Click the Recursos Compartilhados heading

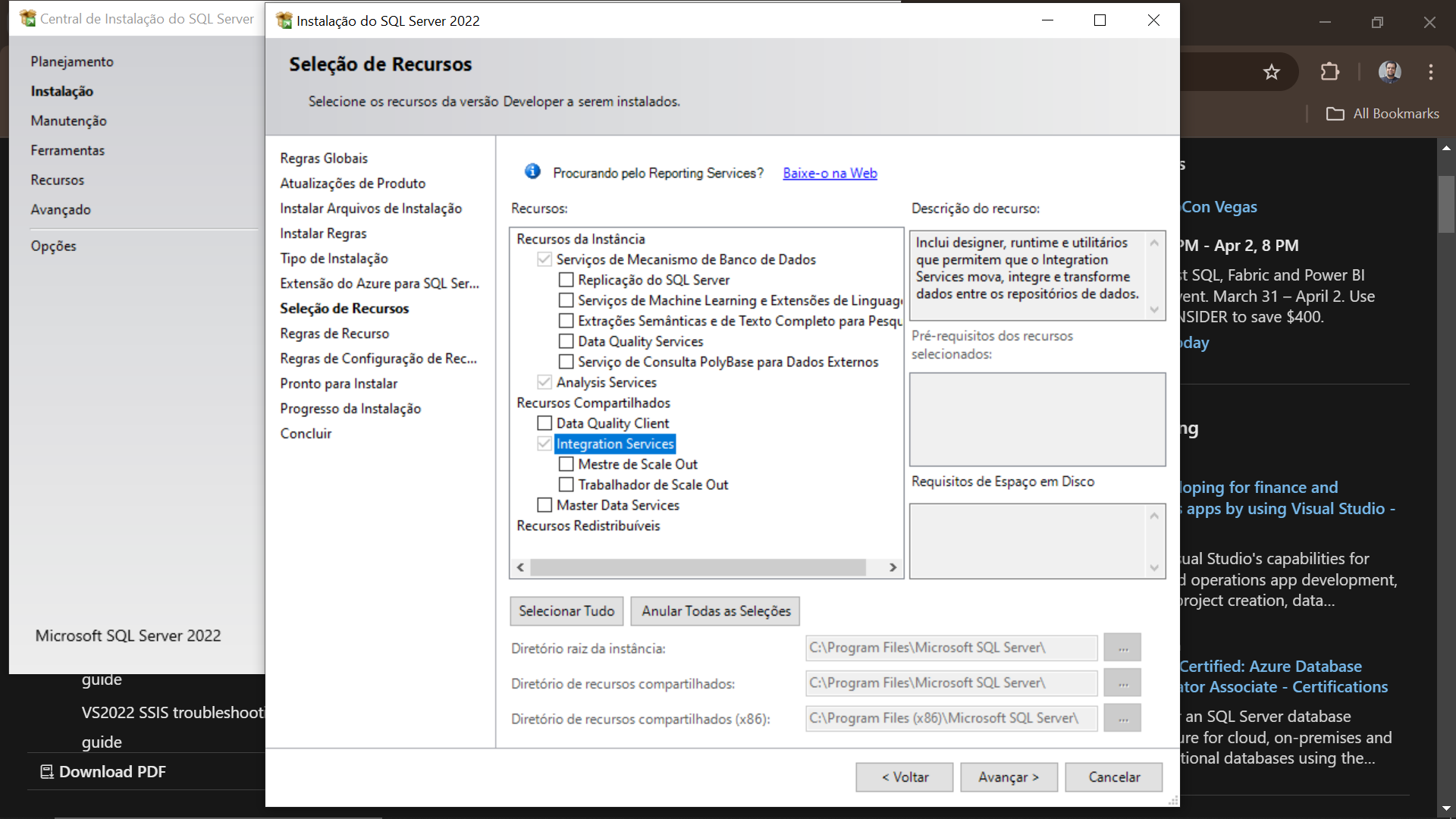coord(593,403)
